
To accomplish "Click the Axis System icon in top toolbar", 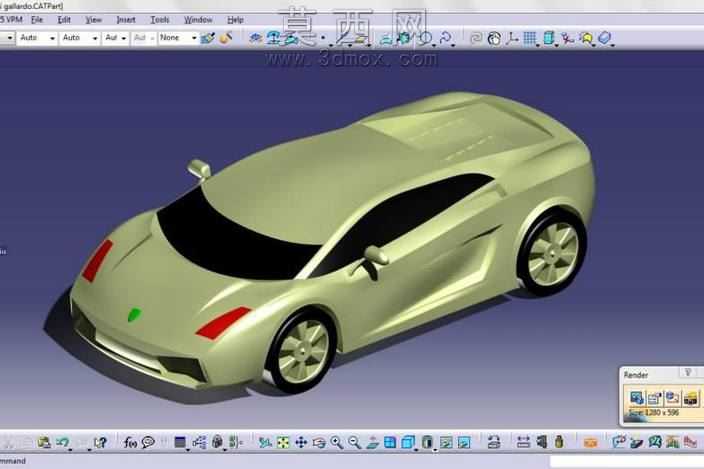I will [x=512, y=39].
